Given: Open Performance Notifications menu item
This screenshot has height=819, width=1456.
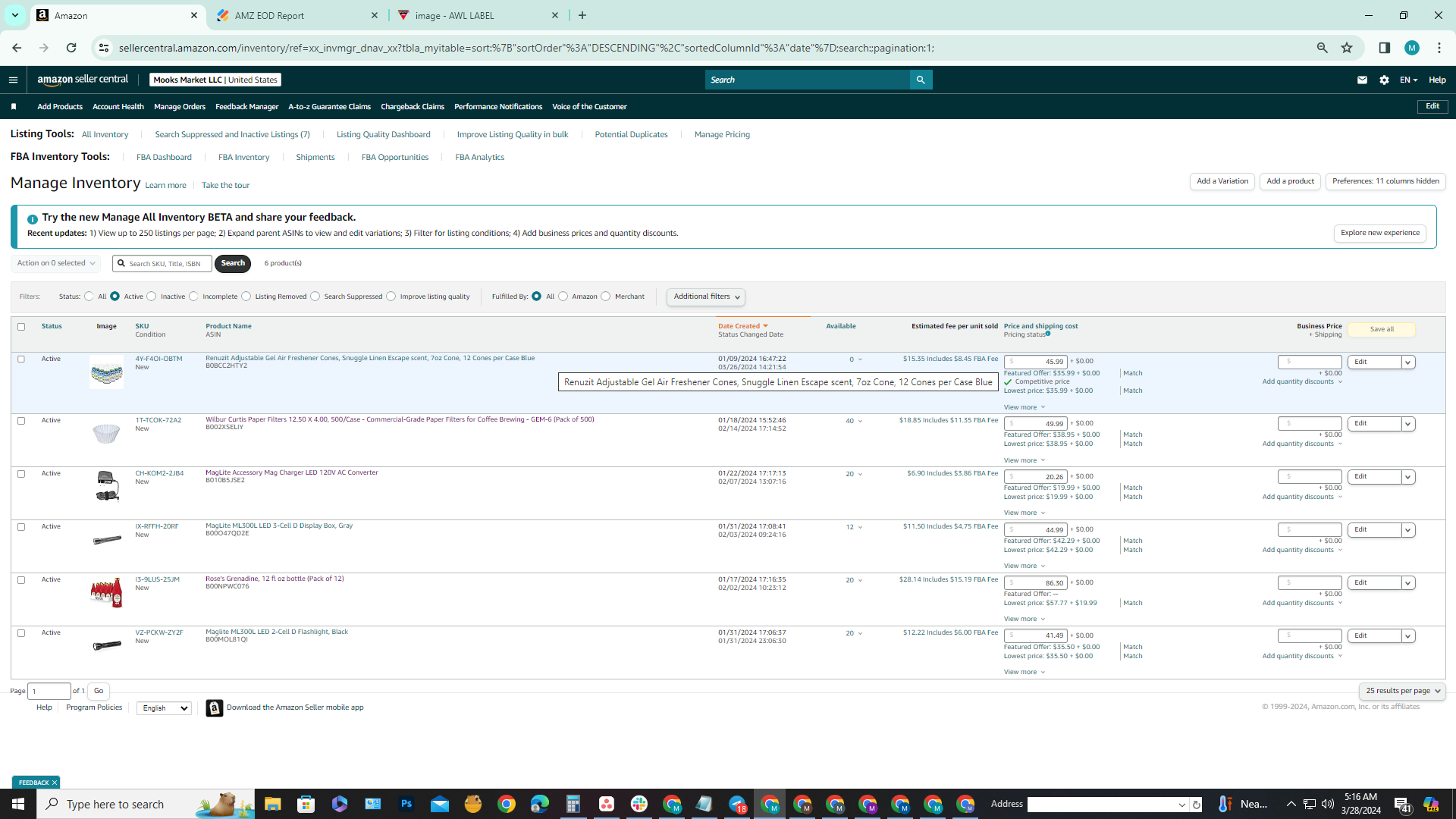Looking at the screenshot, I should tap(498, 107).
